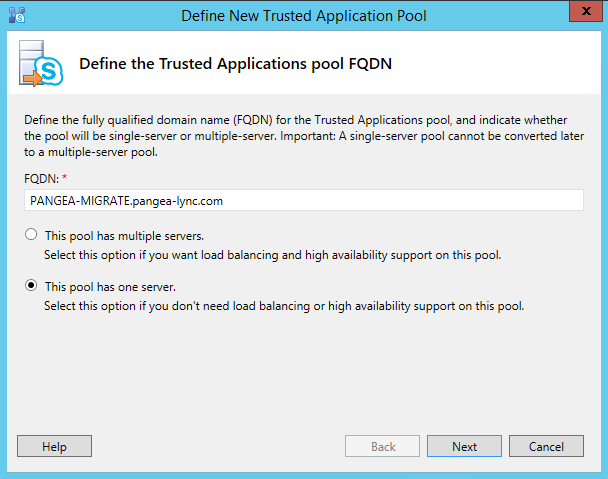This screenshot has height=479, width=608.
Task: Click the orange arrow on the server icon
Action: point(33,78)
